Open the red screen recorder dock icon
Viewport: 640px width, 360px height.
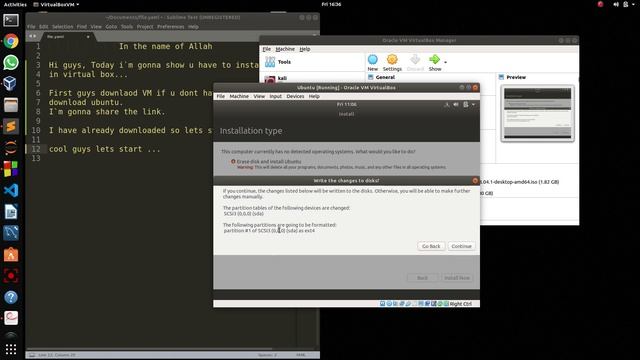coord(11,276)
